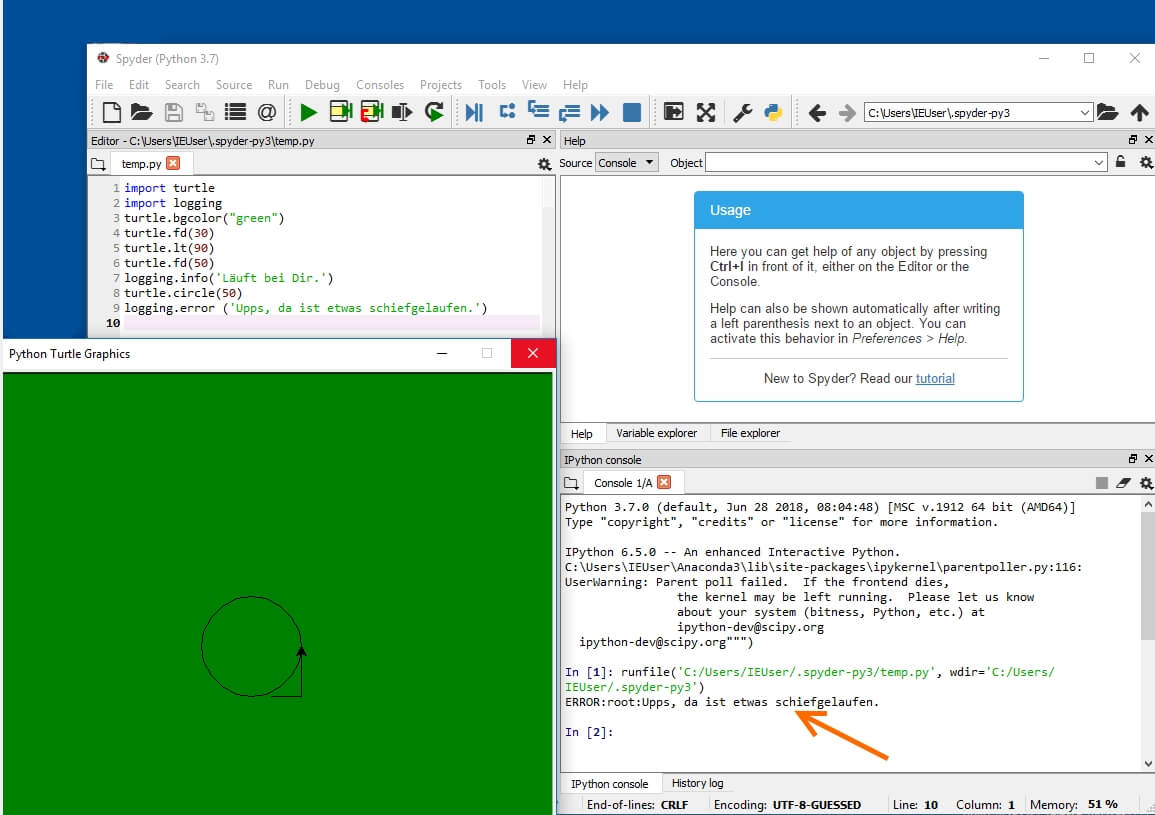Open the File menu
The image size is (1155, 815).
[x=104, y=85]
